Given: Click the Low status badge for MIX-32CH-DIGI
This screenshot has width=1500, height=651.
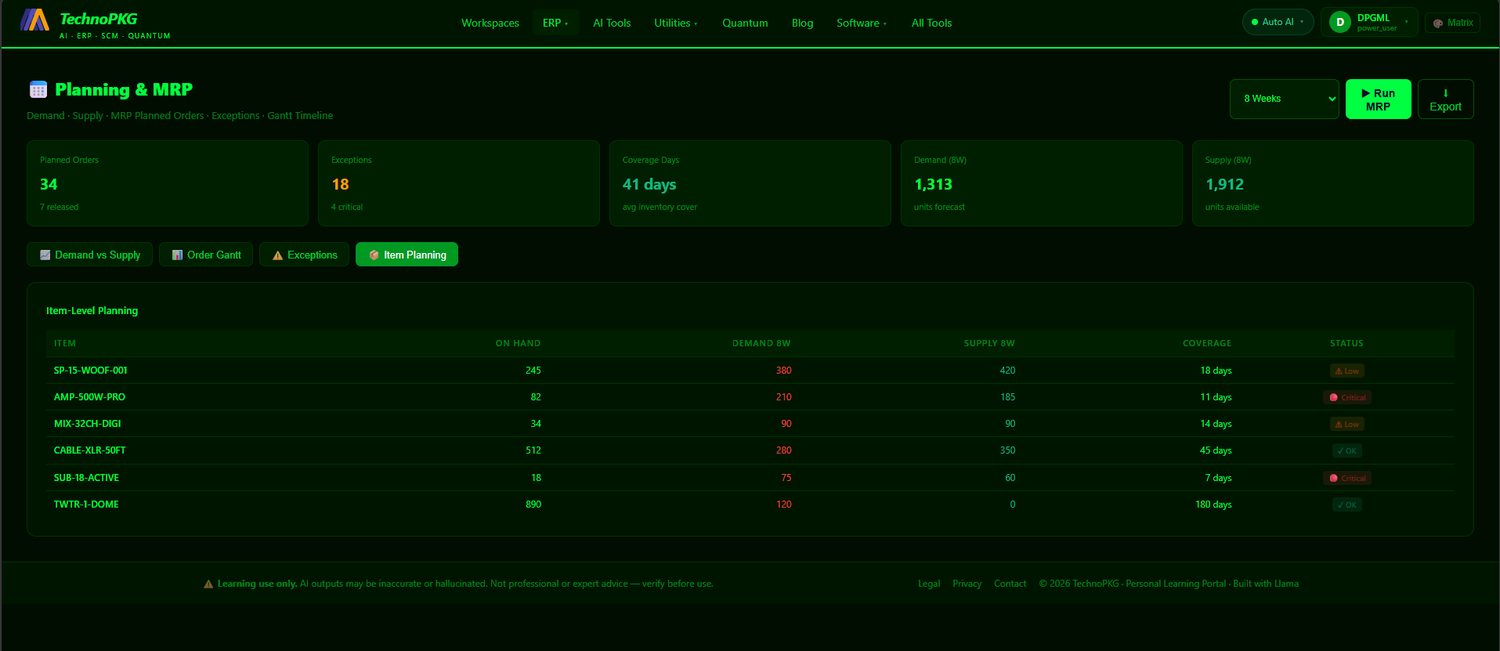Looking at the screenshot, I should click(x=1347, y=424).
